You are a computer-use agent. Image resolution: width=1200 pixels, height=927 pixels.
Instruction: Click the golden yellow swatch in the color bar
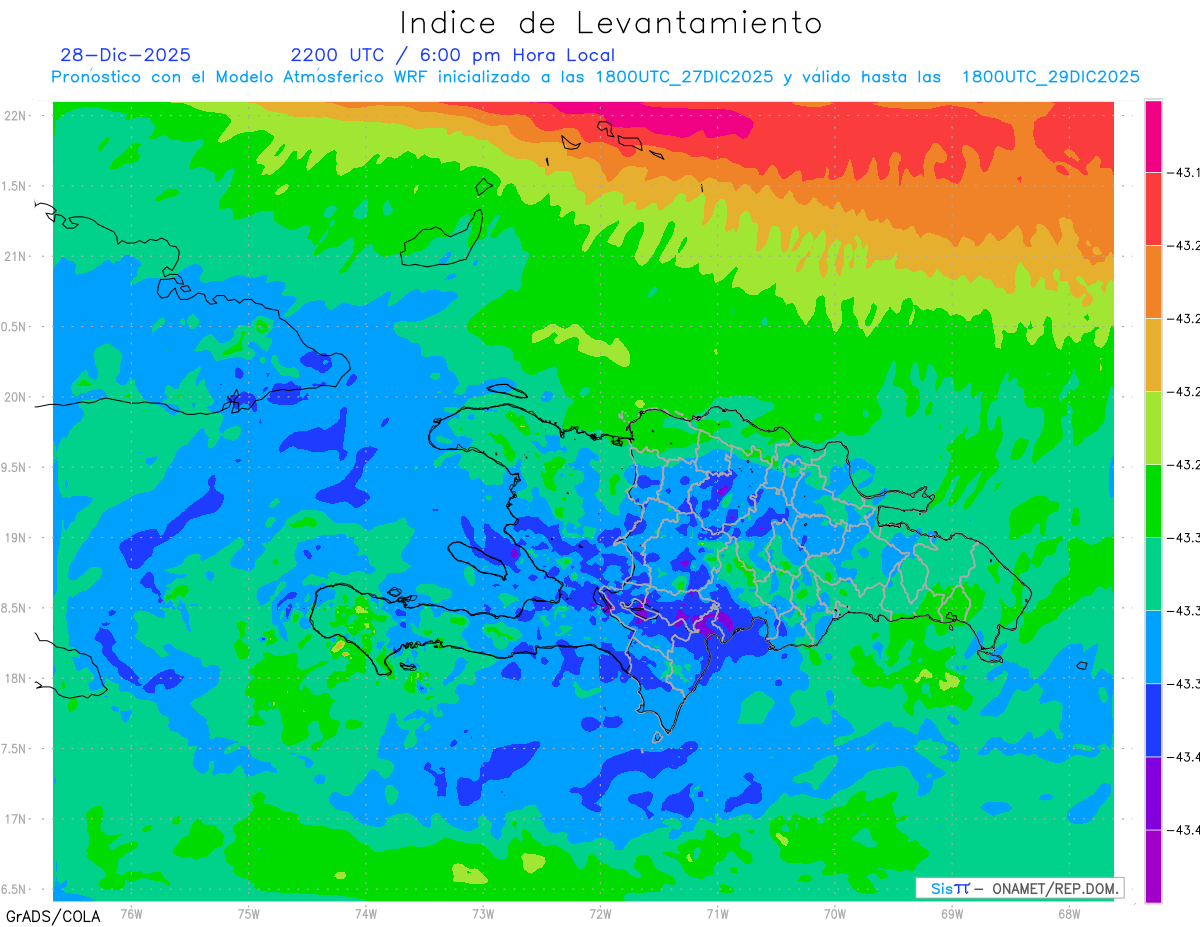pos(1153,354)
